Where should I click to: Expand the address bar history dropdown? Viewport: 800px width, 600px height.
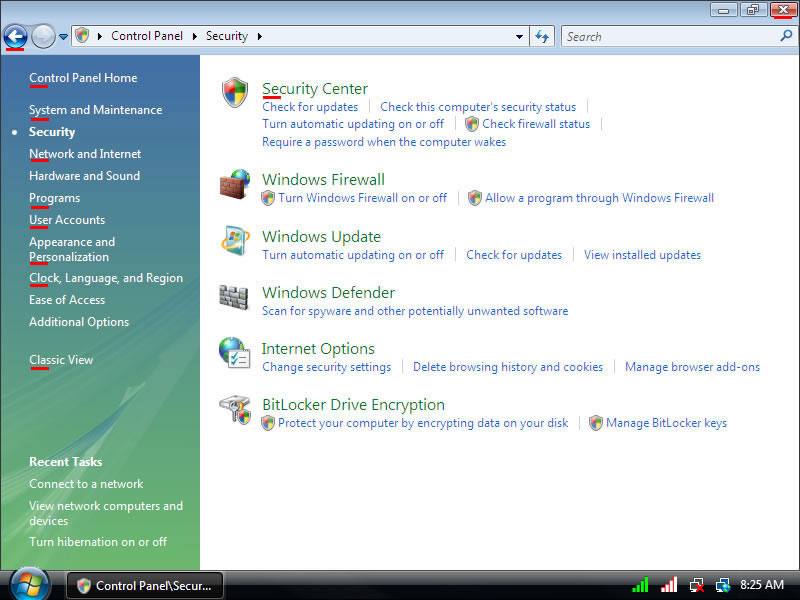click(x=519, y=36)
